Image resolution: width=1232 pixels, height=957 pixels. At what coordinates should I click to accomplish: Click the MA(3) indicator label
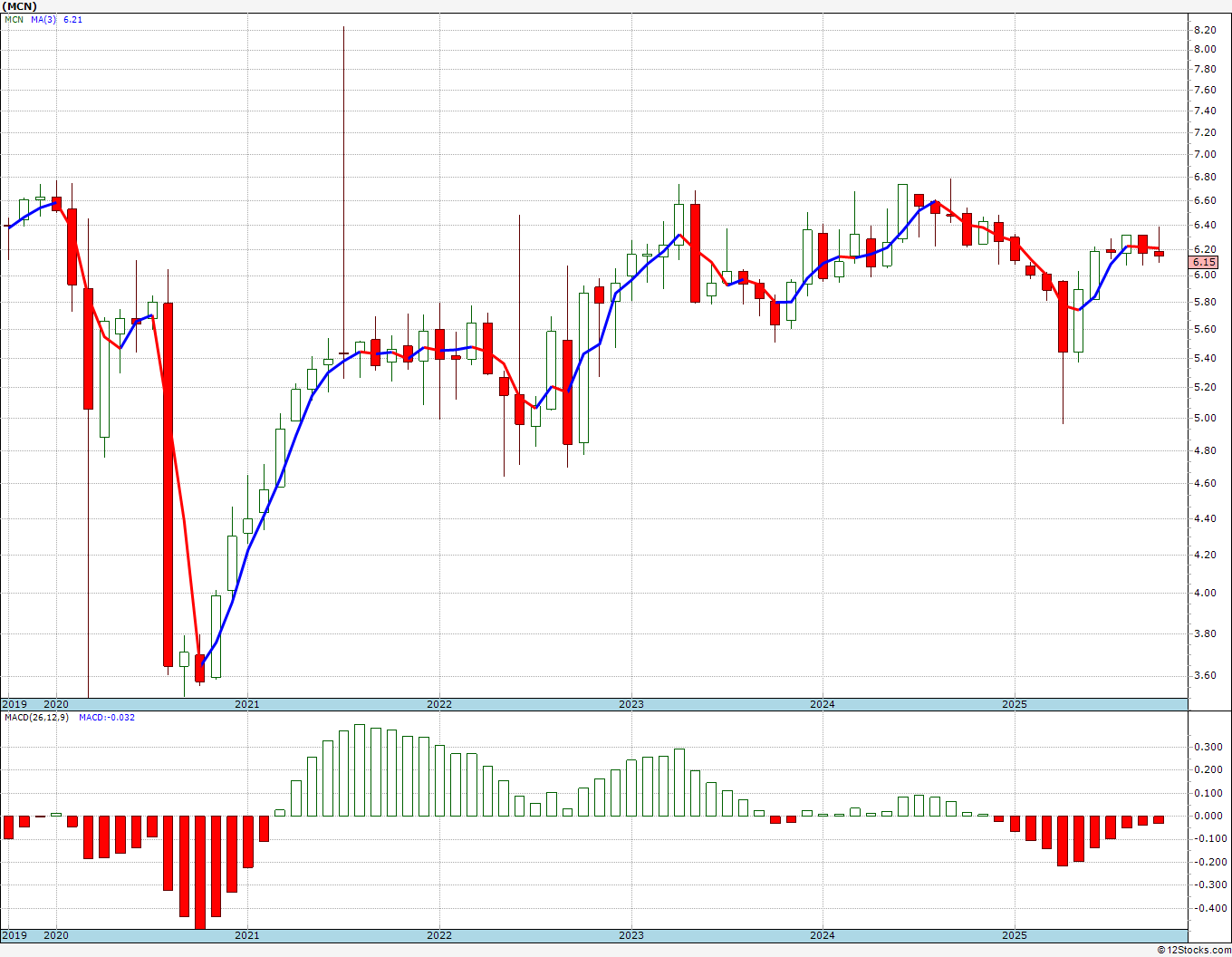(x=43, y=19)
